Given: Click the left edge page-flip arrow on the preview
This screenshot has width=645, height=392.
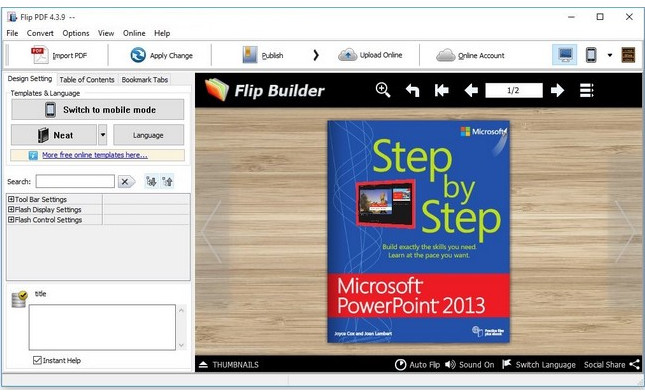Looking at the screenshot, I should point(212,232).
